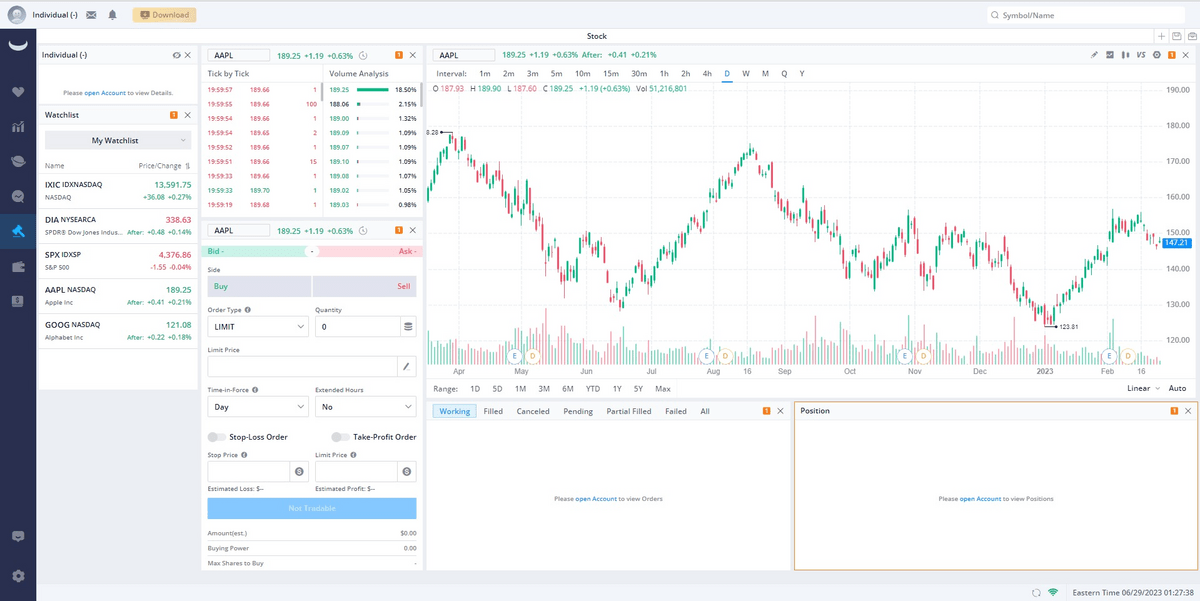Switch to the Partial Filled tab
Image resolution: width=1200 pixels, height=601 pixels.
629,411
